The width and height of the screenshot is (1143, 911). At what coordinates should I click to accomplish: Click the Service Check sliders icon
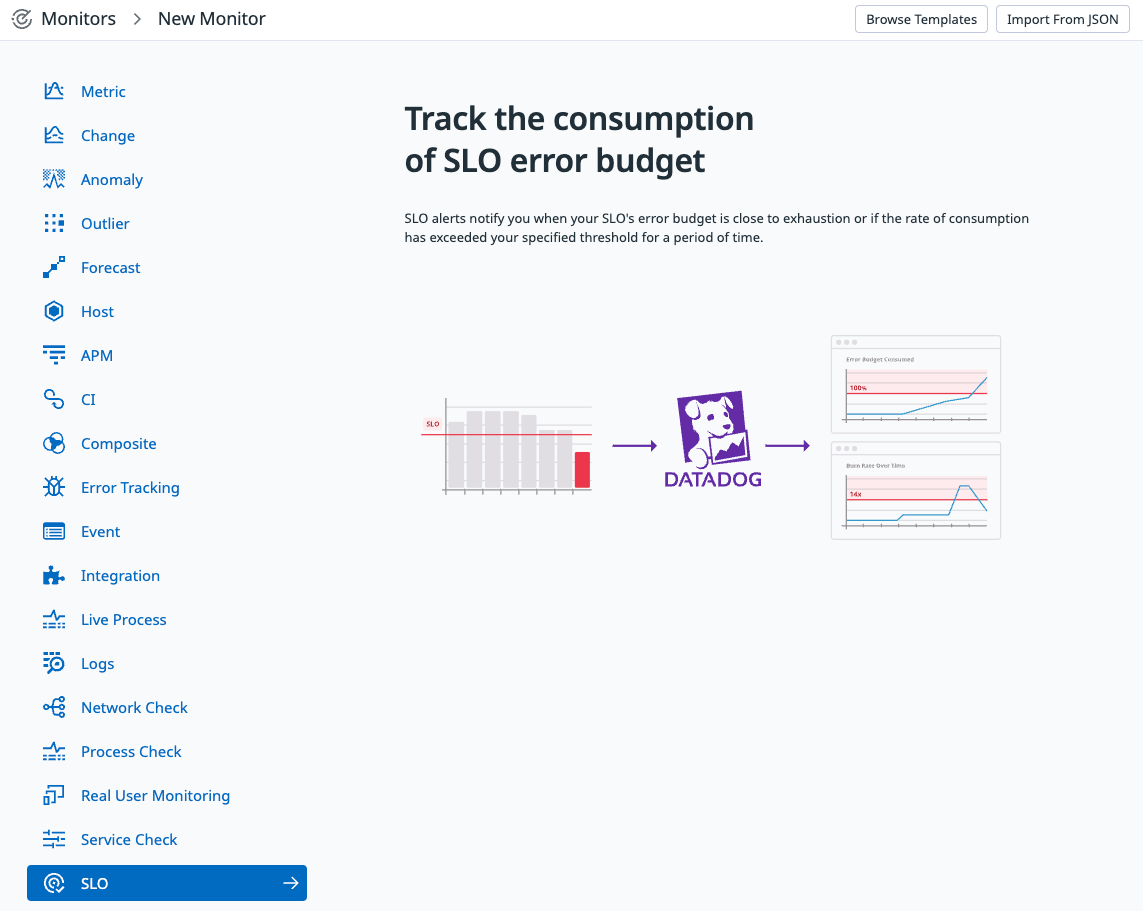click(54, 839)
